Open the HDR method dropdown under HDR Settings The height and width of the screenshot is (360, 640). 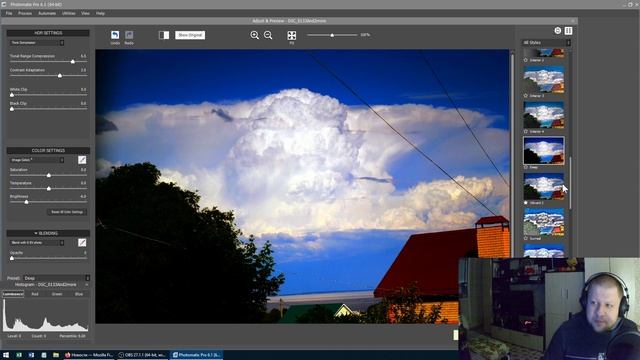coord(37,42)
